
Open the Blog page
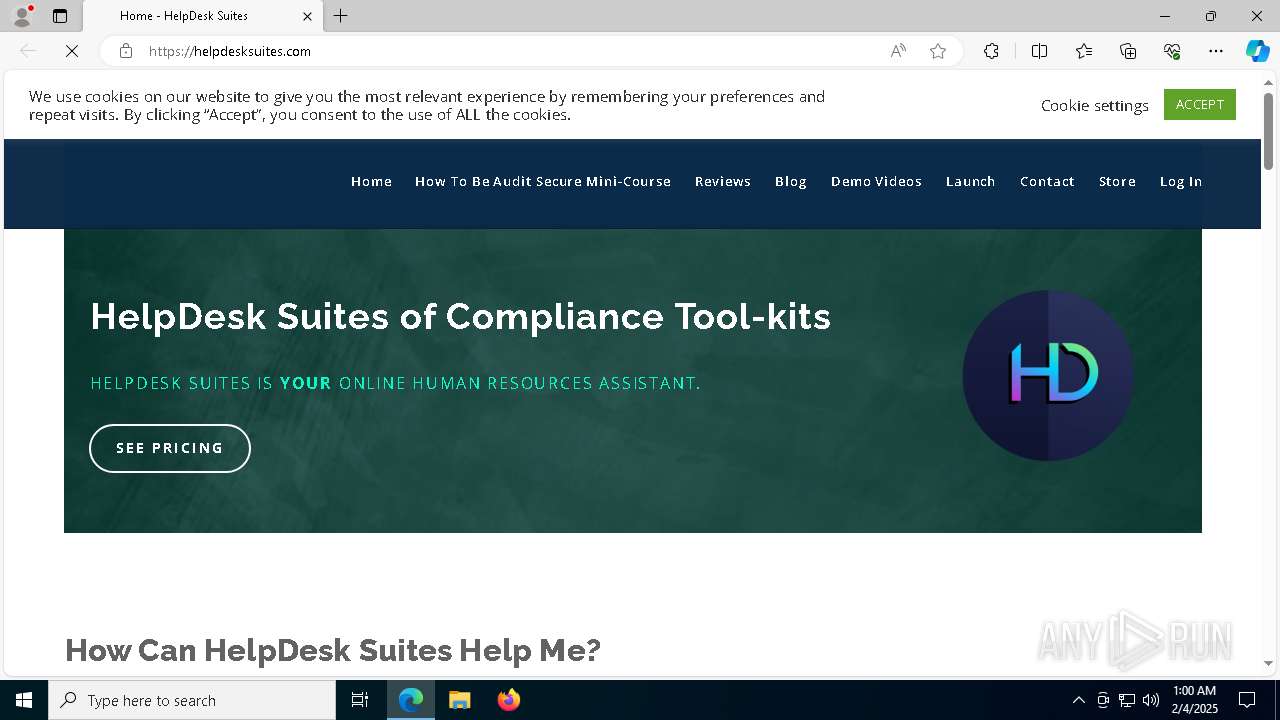(791, 181)
